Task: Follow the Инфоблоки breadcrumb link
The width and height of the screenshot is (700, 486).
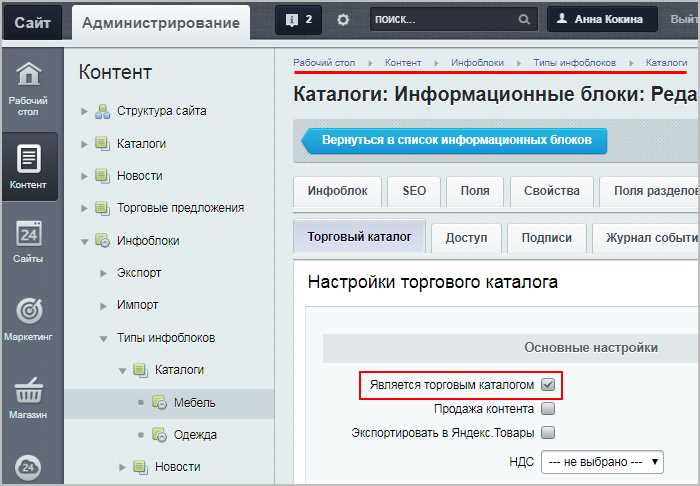Action: 477,62
